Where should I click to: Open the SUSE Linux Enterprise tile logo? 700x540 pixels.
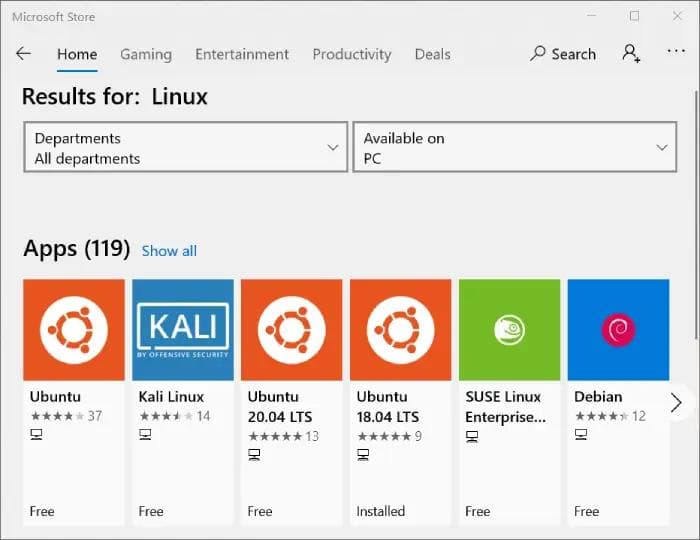pyautogui.click(x=509, y=330)
